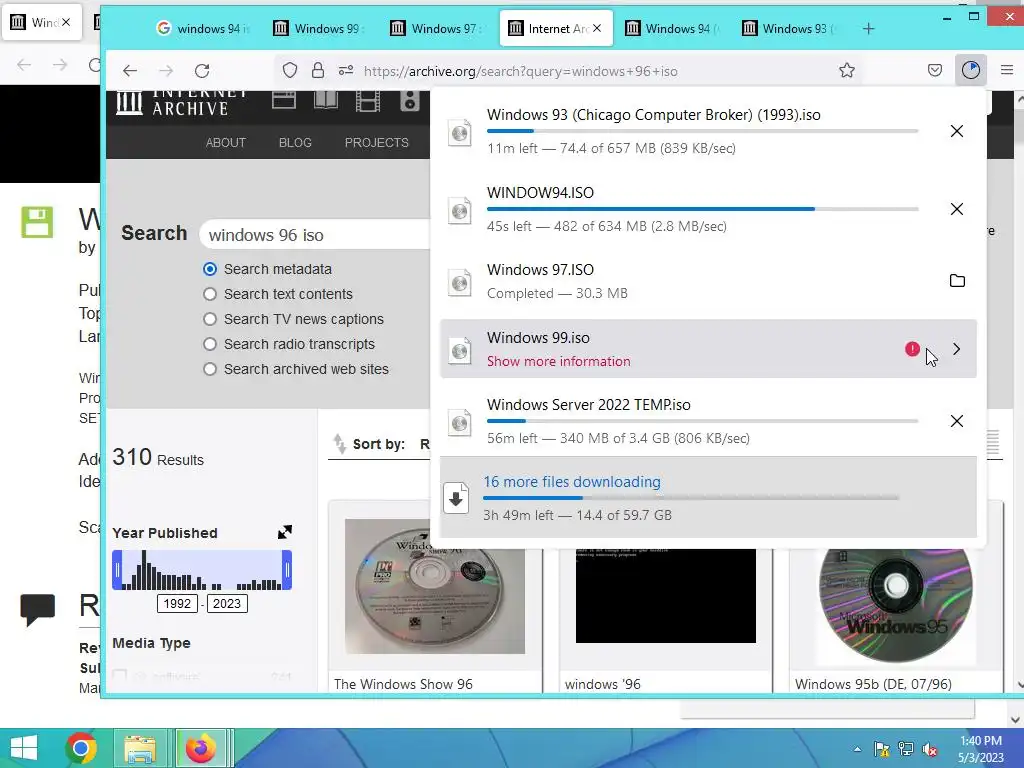1024x768 pixels.
Task: Go back in the Firefox window
Action: (x=130, y=71)
